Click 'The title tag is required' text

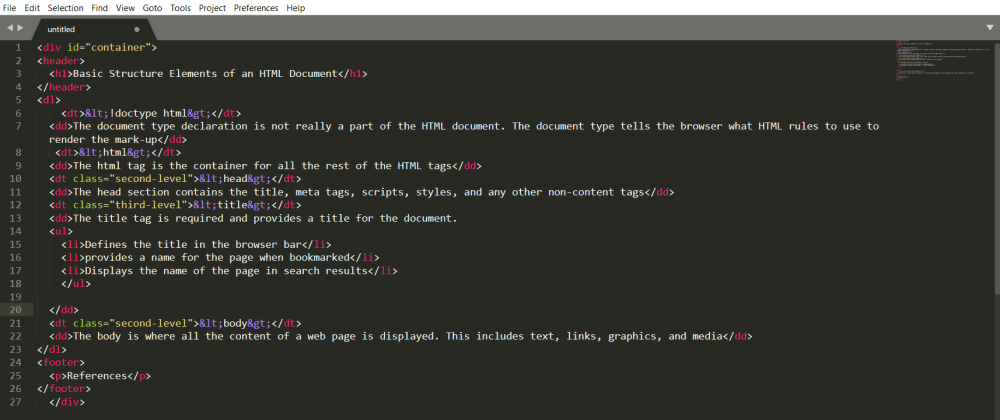coord(145,218)
